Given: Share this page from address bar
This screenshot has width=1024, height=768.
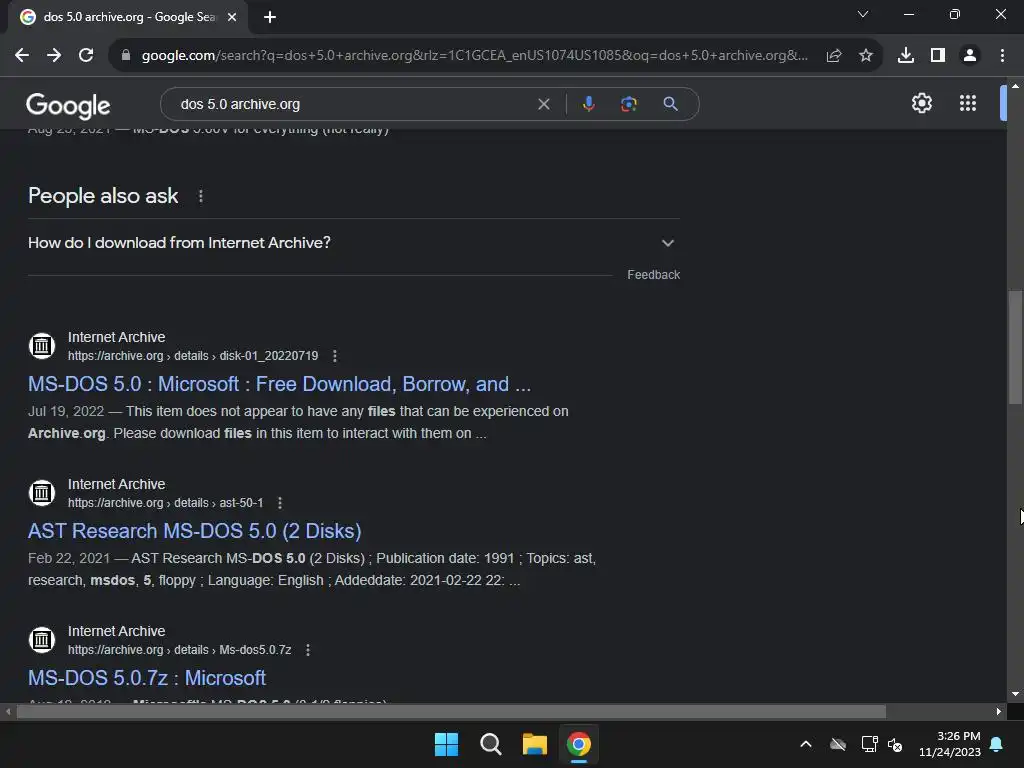Looking at the screenshot, I should (833, 56).
